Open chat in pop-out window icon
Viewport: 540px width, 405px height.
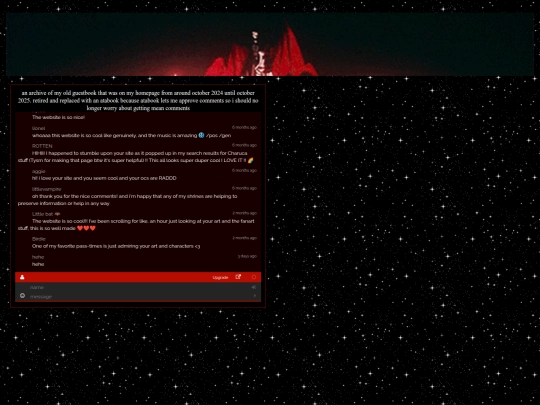tap(238, 277)
